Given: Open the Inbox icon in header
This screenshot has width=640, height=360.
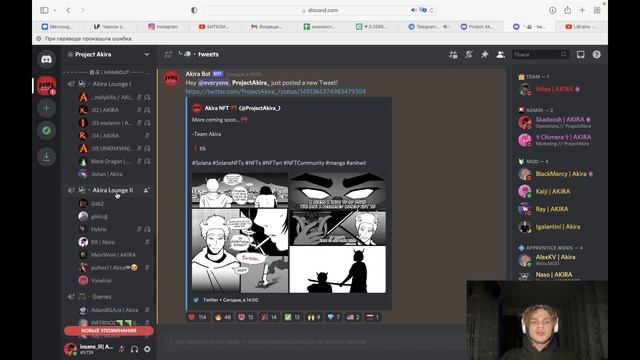Looking at the screenshot, I should pos(580,55).
